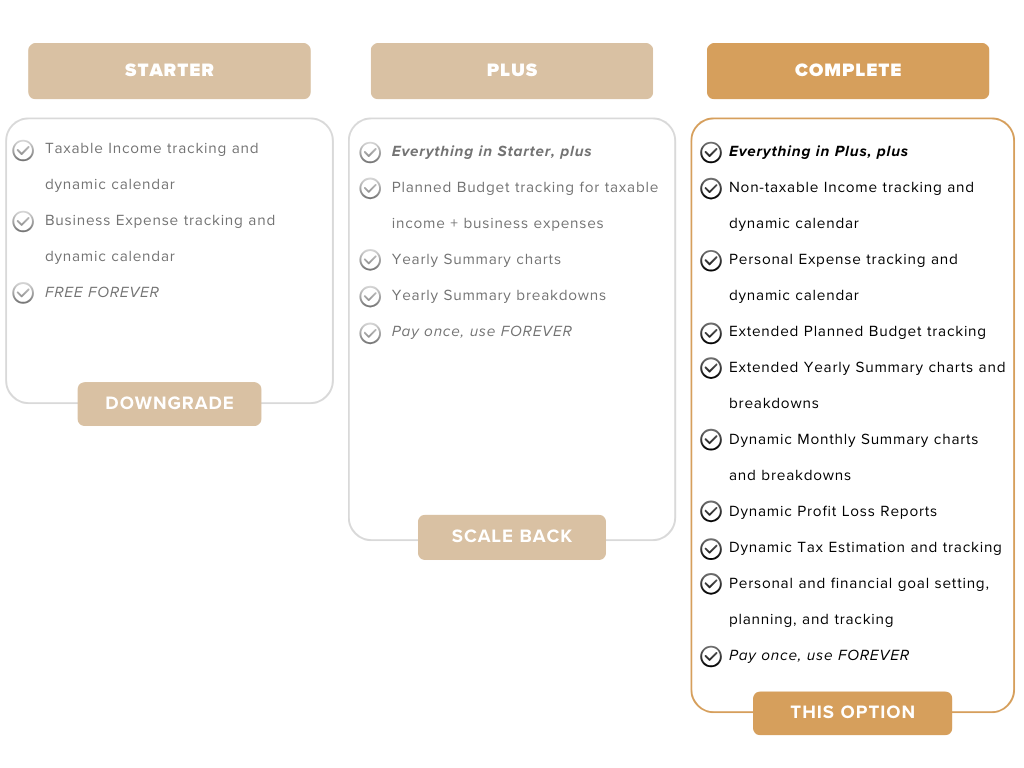1024x768 pixels.
Task: Select the STARTER plan header
Action: [x=169, y=71]
